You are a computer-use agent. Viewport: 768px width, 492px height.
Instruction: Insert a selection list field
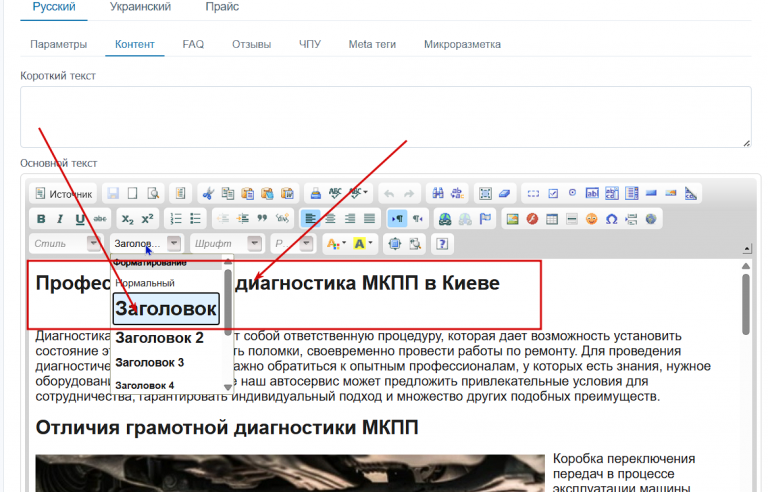click(631, 194)
